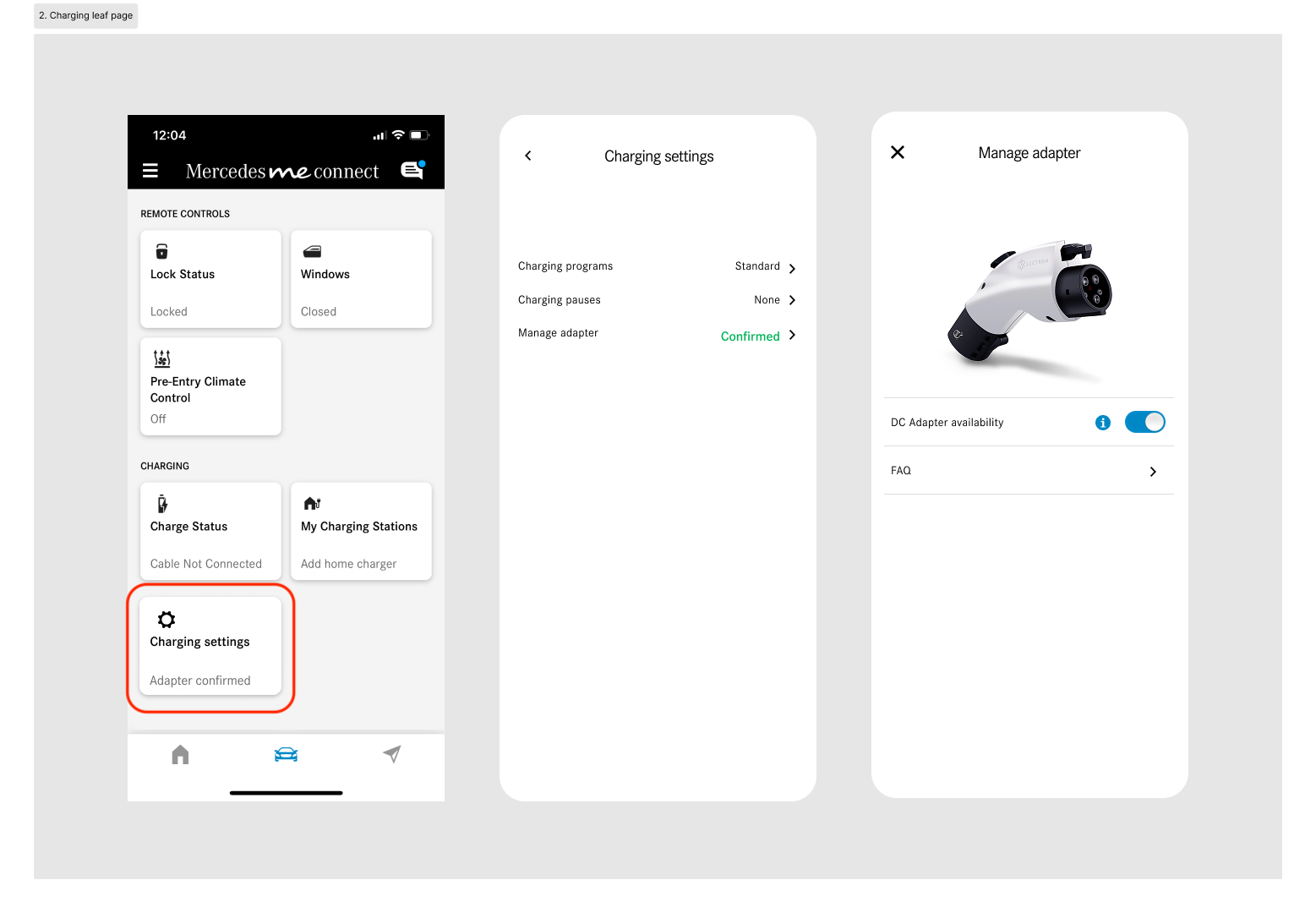Open the Windows Closed card
This screenshot has width=1316, height=913.
point(361,279)
